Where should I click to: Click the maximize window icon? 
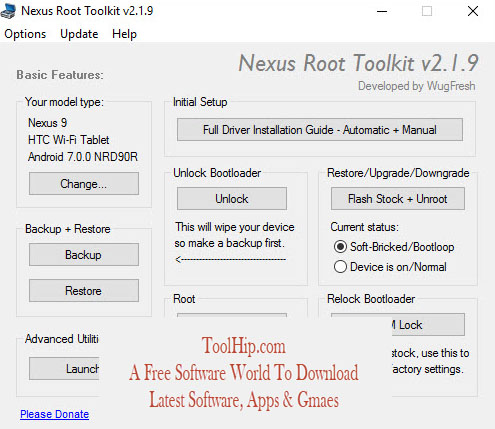[427, 11]
